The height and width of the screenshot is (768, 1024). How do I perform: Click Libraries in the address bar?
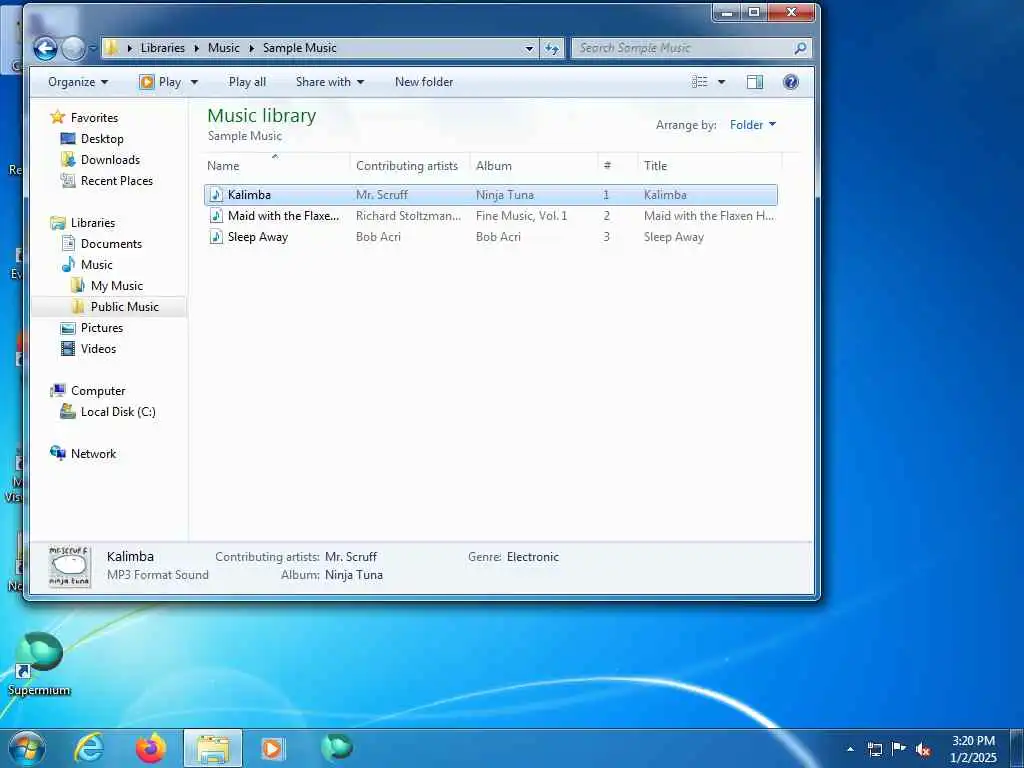tap(163, 48)
